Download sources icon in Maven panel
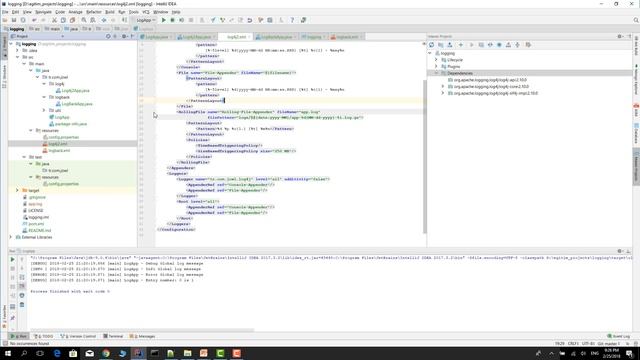Viewport: 640px width, 360px height. coord(450,45)
